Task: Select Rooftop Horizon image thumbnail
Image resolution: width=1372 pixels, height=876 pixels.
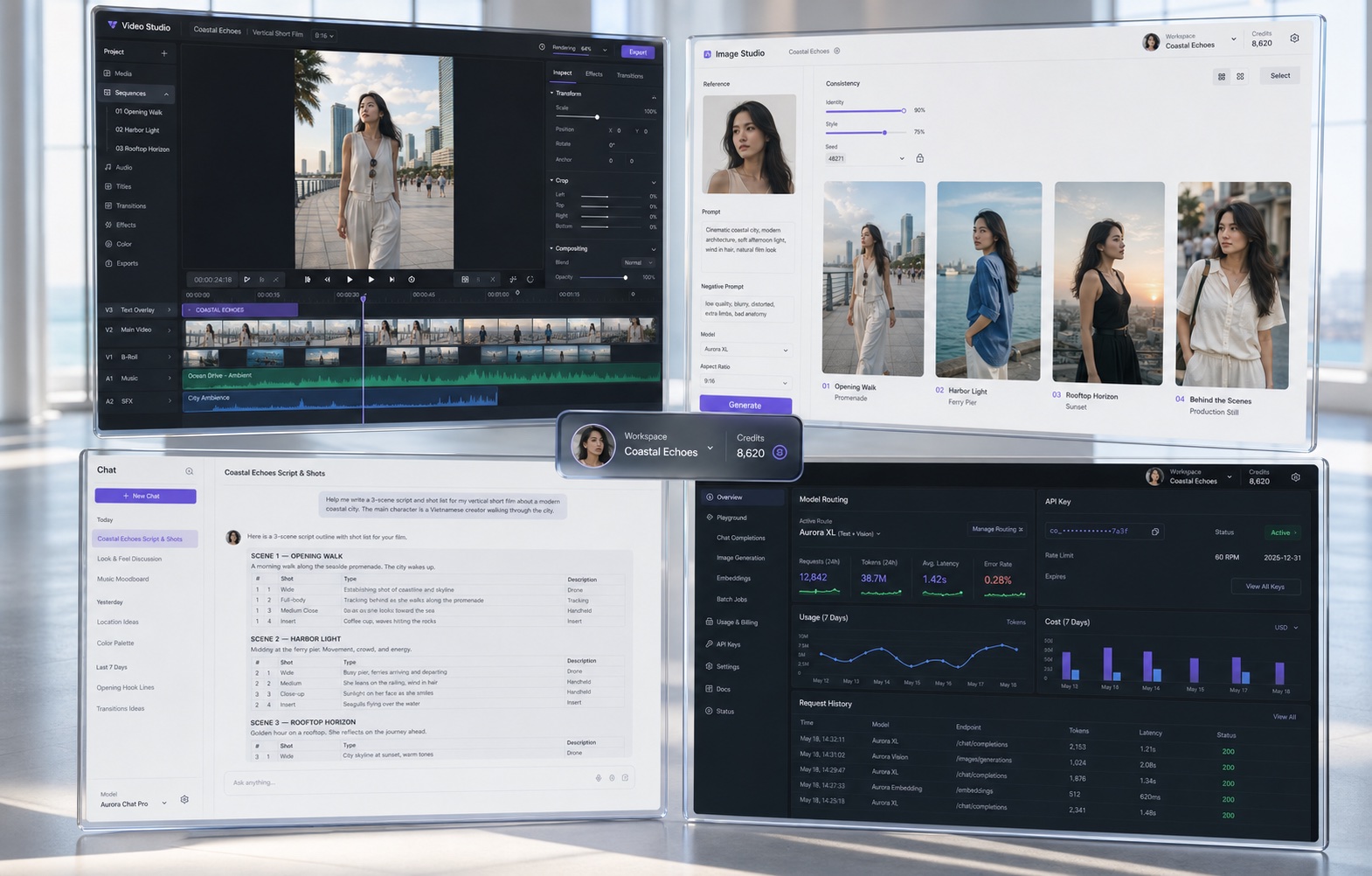Action: click(1109, 283)
